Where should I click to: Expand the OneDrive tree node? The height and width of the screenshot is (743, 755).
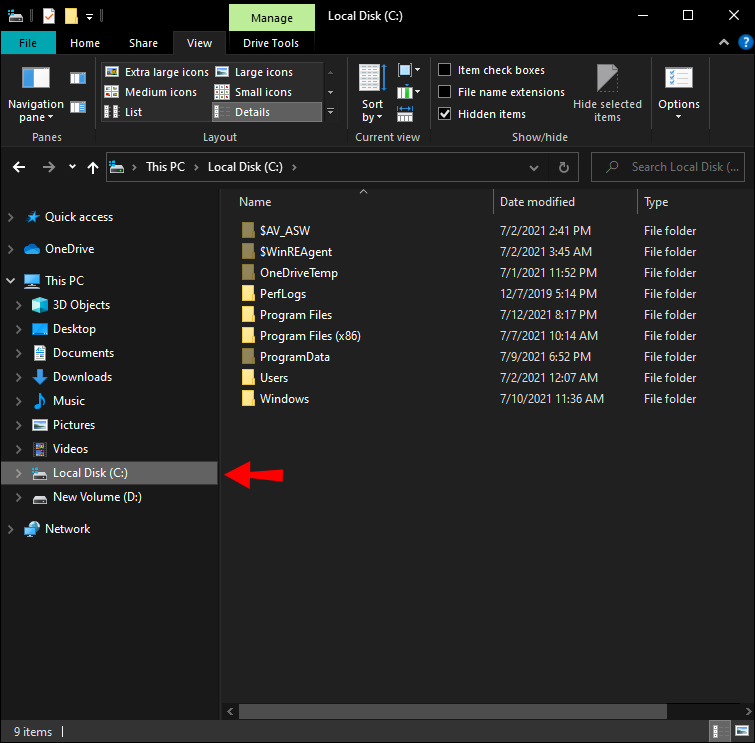10,249
